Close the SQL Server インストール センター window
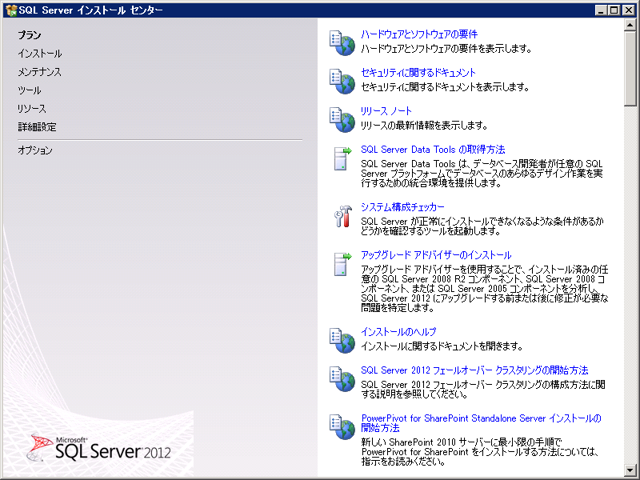The height and width of the screenshot is (480, 640). click(628, 11)
